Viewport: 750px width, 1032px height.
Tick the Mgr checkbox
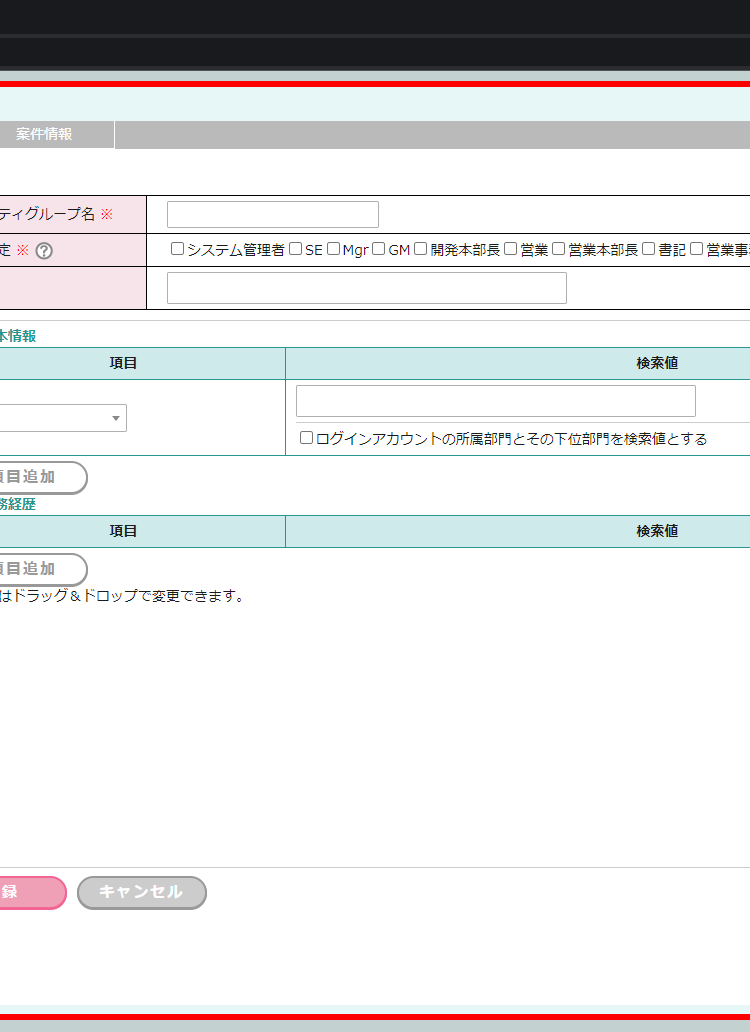tap(333, 249)
